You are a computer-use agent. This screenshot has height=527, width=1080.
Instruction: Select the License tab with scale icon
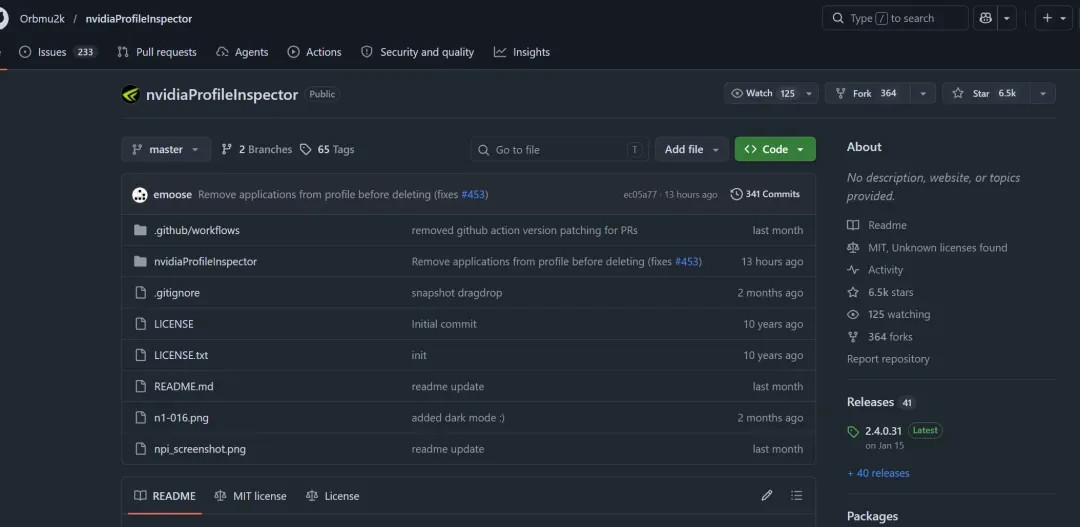tap(332, 496)
